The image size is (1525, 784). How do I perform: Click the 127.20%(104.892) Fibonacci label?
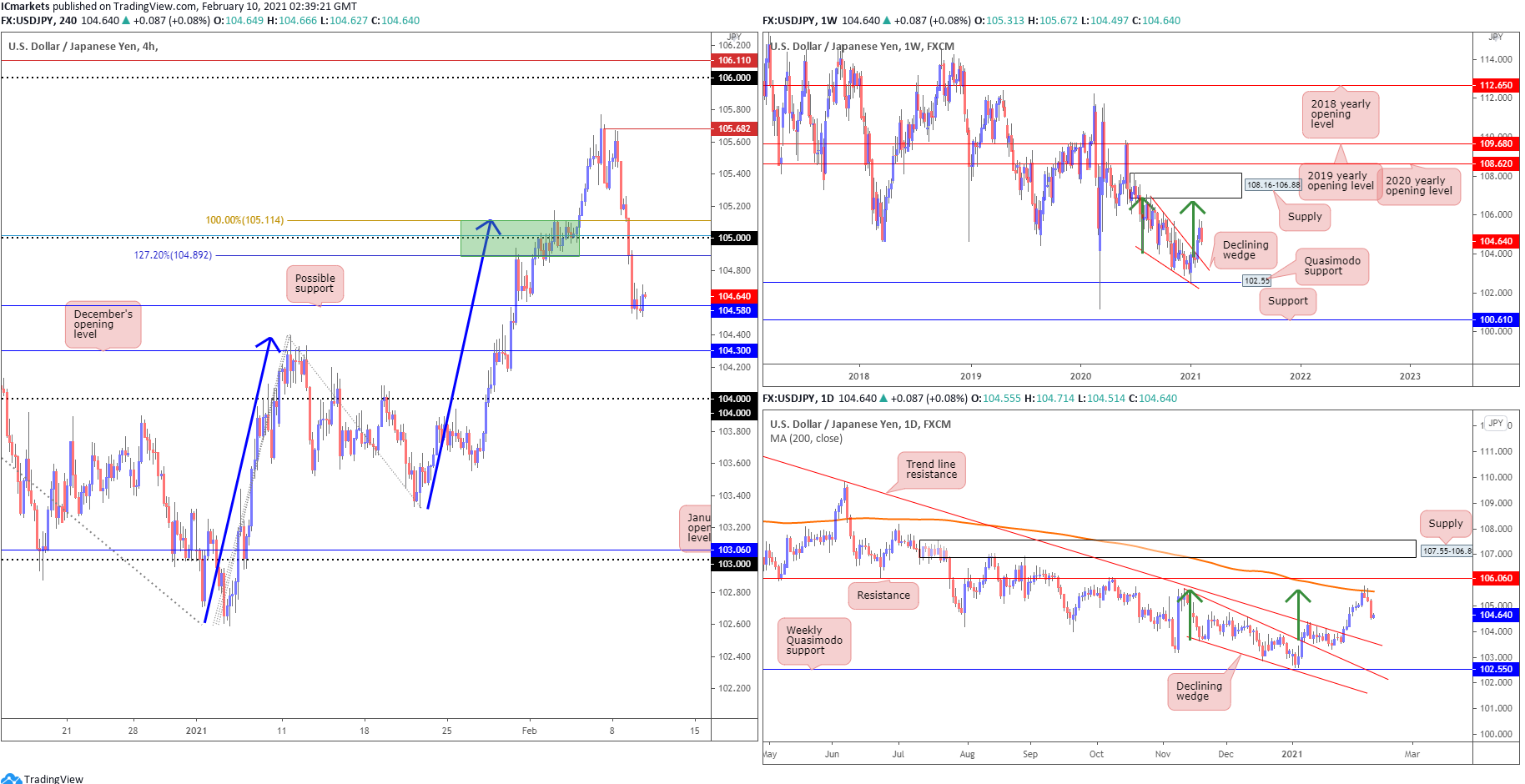(x=173, y=255)
